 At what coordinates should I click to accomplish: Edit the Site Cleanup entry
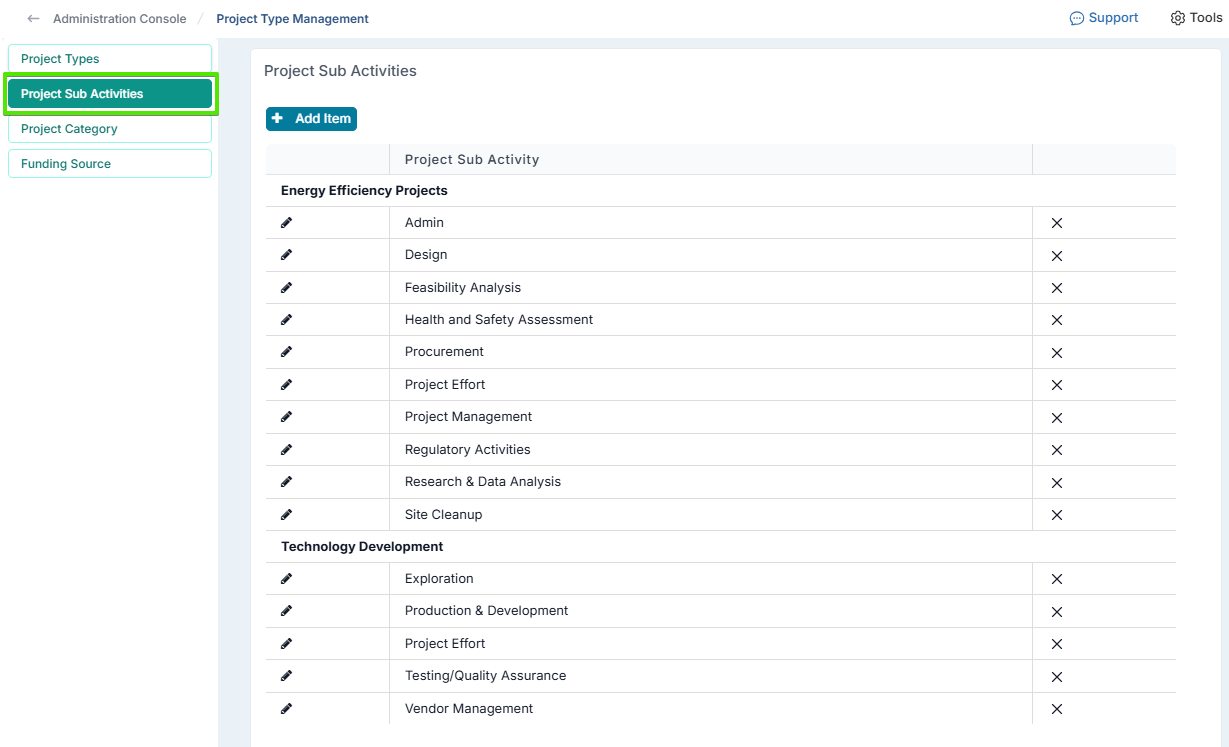286,514
